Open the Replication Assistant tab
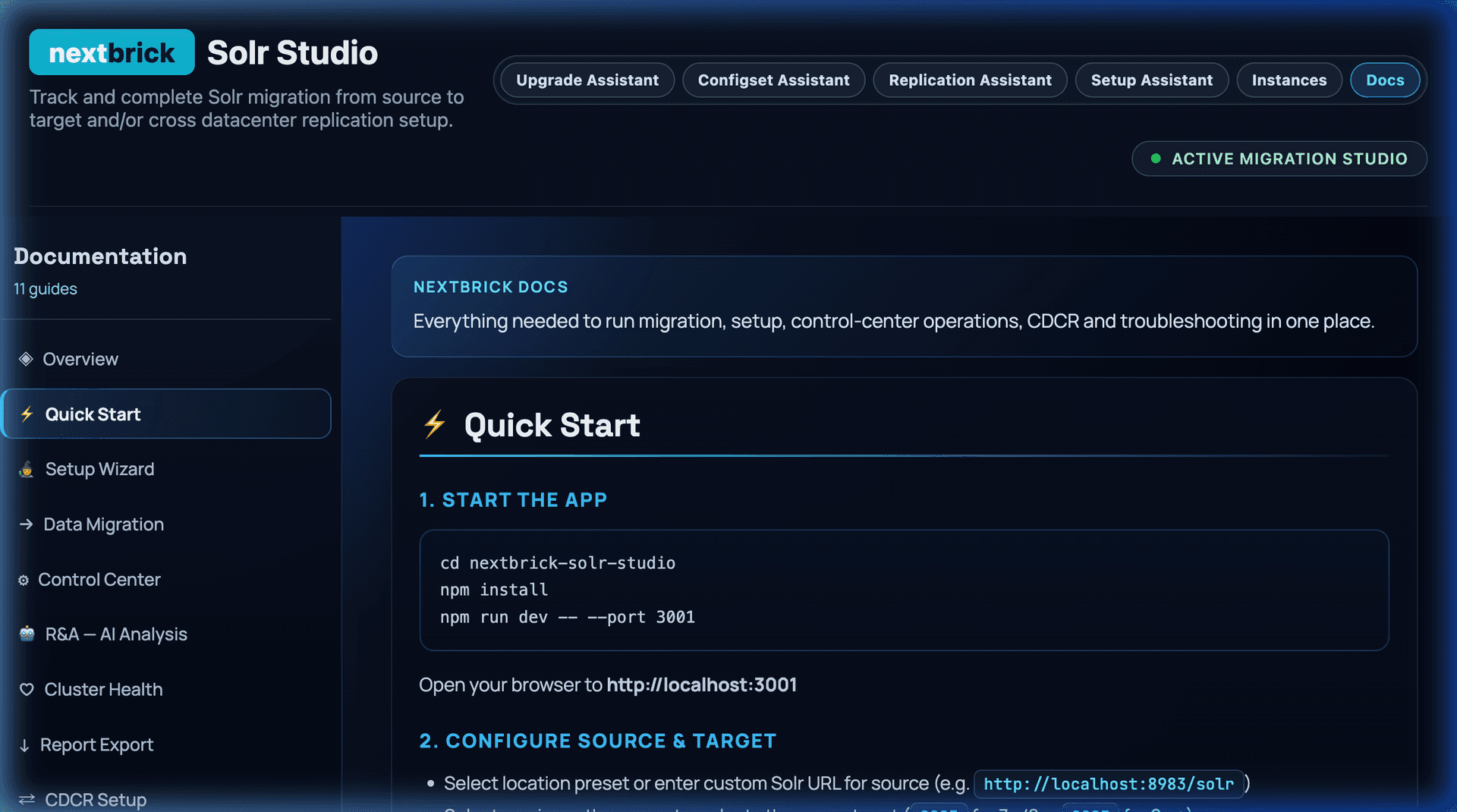This screenshot has width=1457, height=812. pos(970,80)
